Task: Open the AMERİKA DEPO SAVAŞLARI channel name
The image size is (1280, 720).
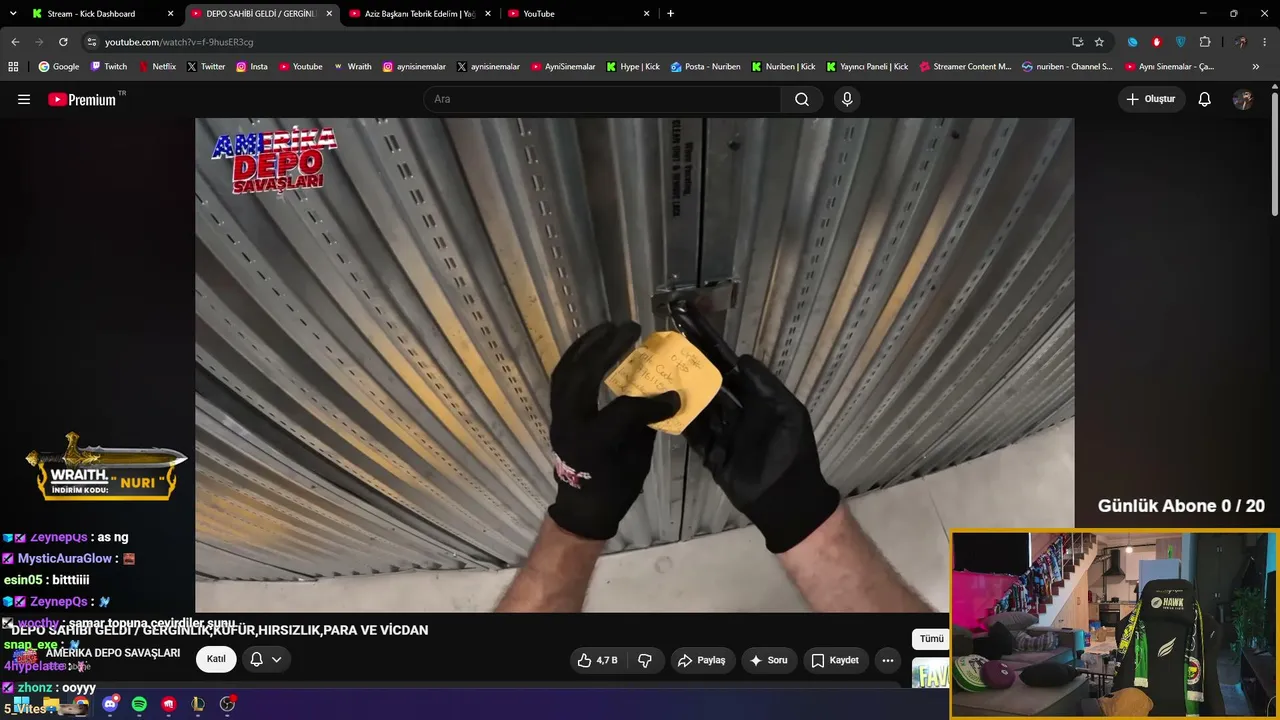Action: click(x=113, y=653)
